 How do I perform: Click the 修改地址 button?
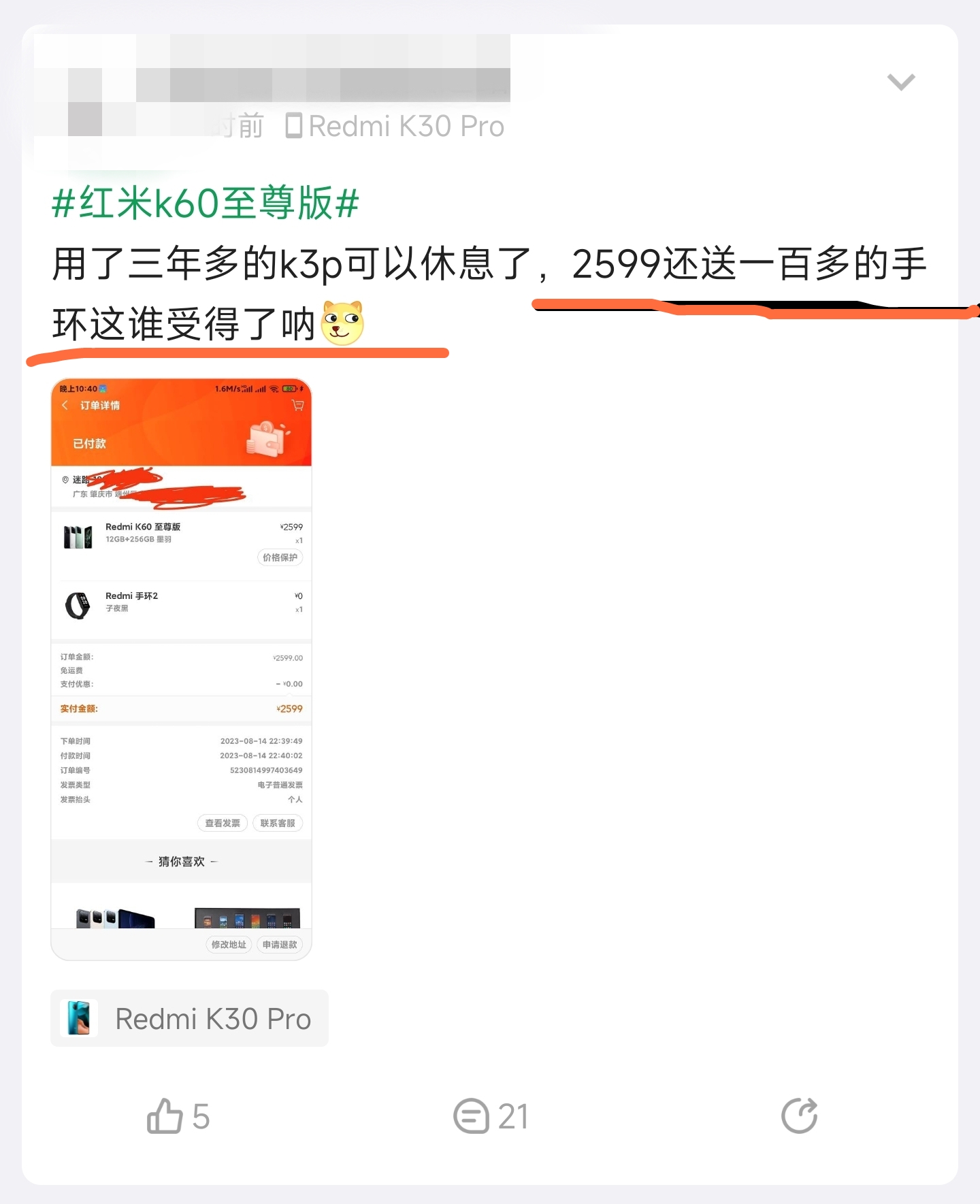(229, 944)
